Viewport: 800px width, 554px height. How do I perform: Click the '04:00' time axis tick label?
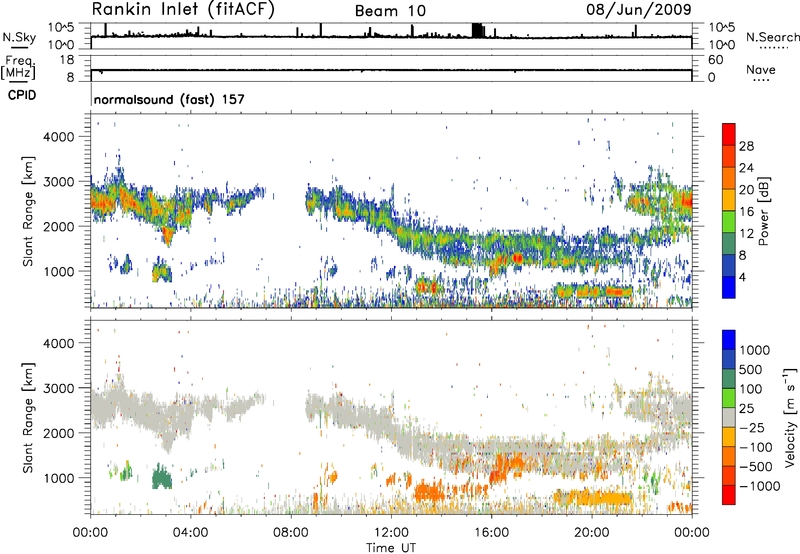coord(191,533)
